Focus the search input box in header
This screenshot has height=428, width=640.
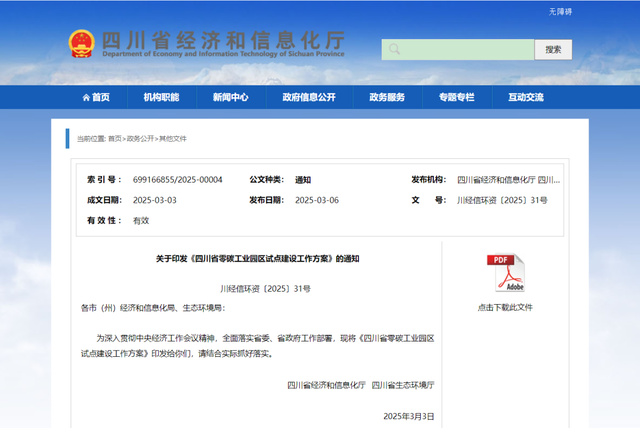457,50
